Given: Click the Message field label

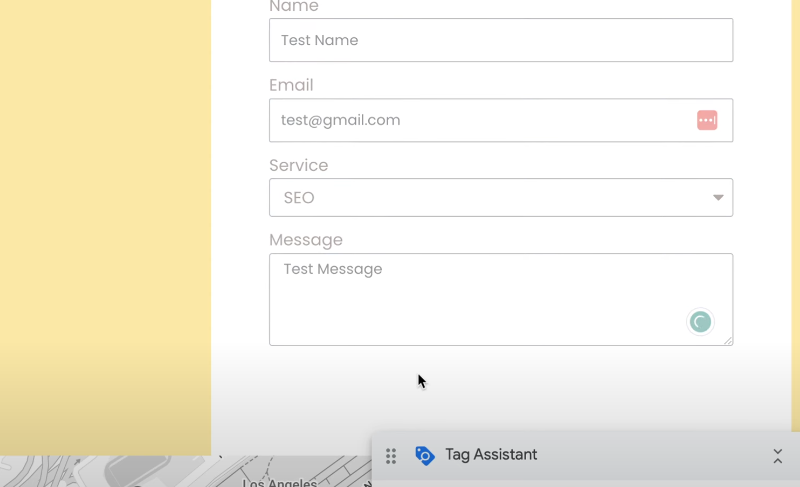Looking at the screenshot, I should click(x=306, y=240).
